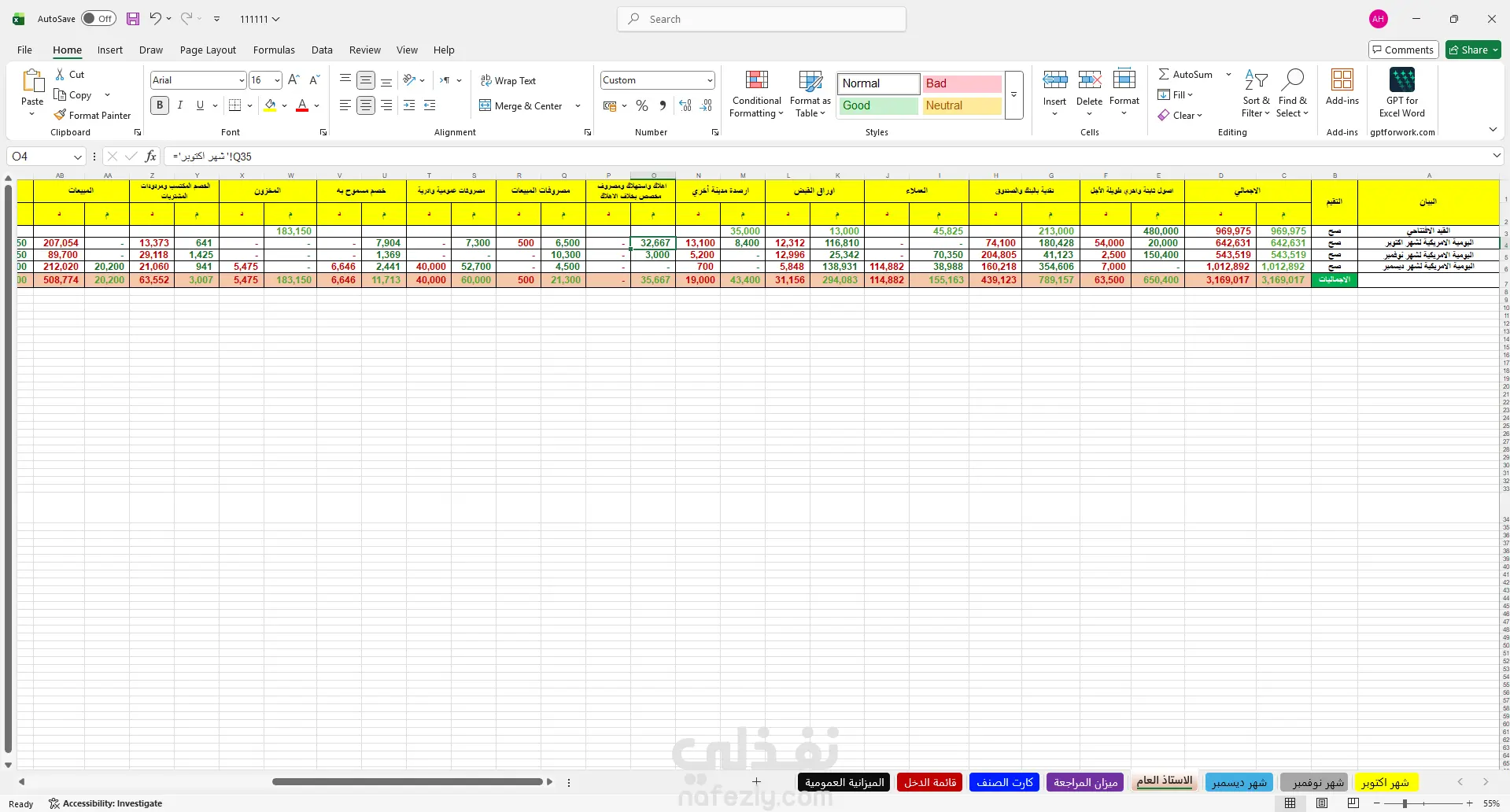This screenshot has height=812, width=1510.
Task: Click Merge & Center
Action: click(x=521, y=105)
